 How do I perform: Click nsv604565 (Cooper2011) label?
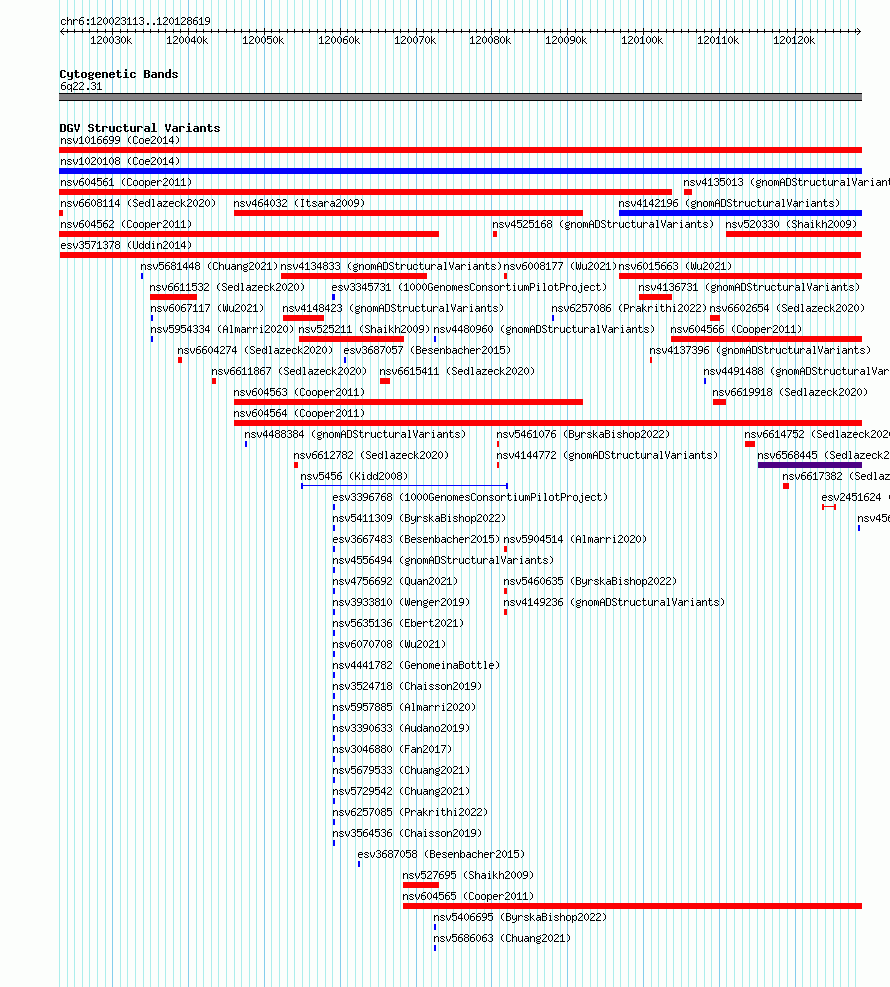point(468,896)
